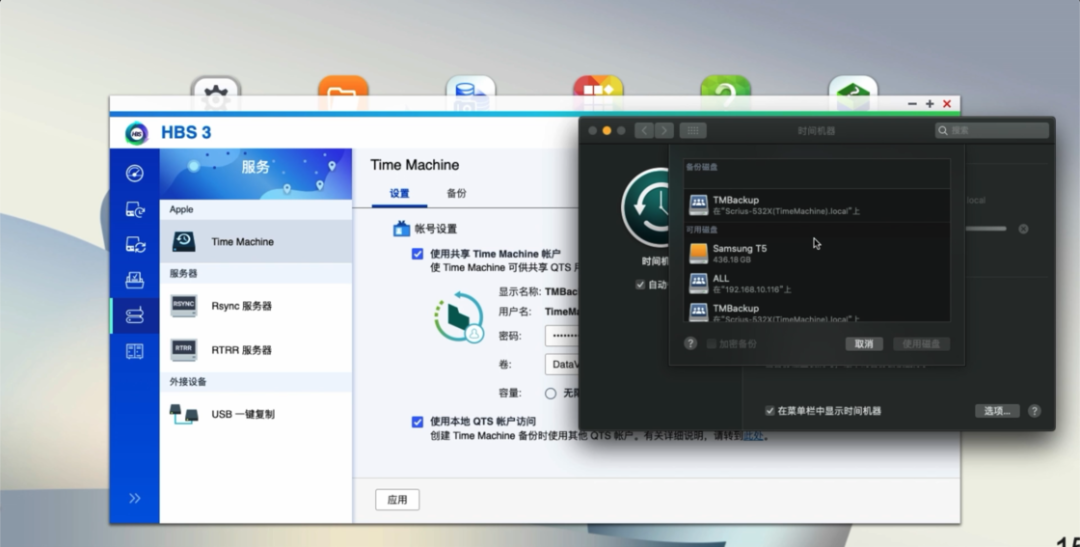Select the ALL network disk on 192.168.10.116
The image size is (1080, 547).
[x=817, y=283]
